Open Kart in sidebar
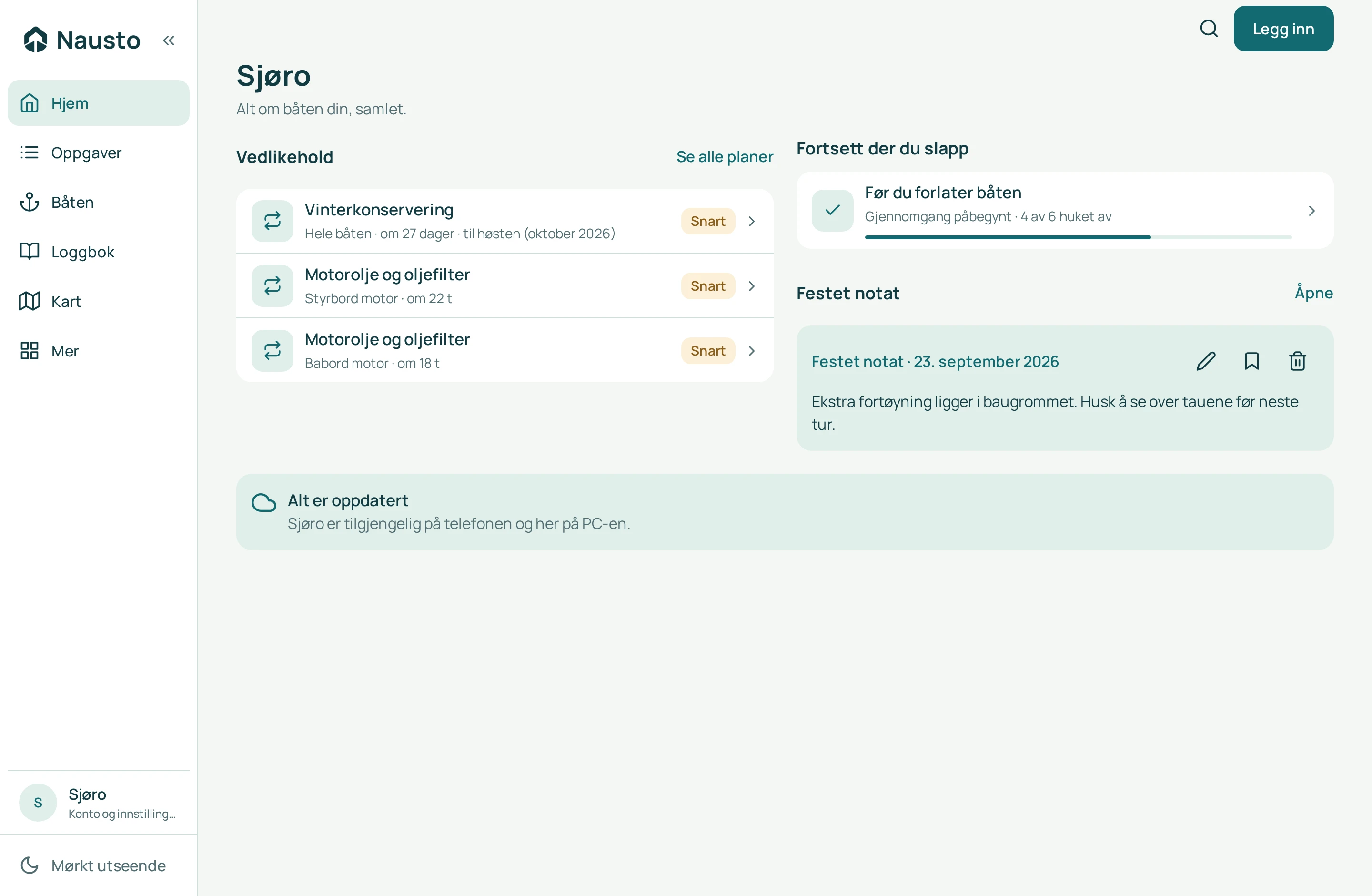The image size is (1372, 896). pos(99,302)
